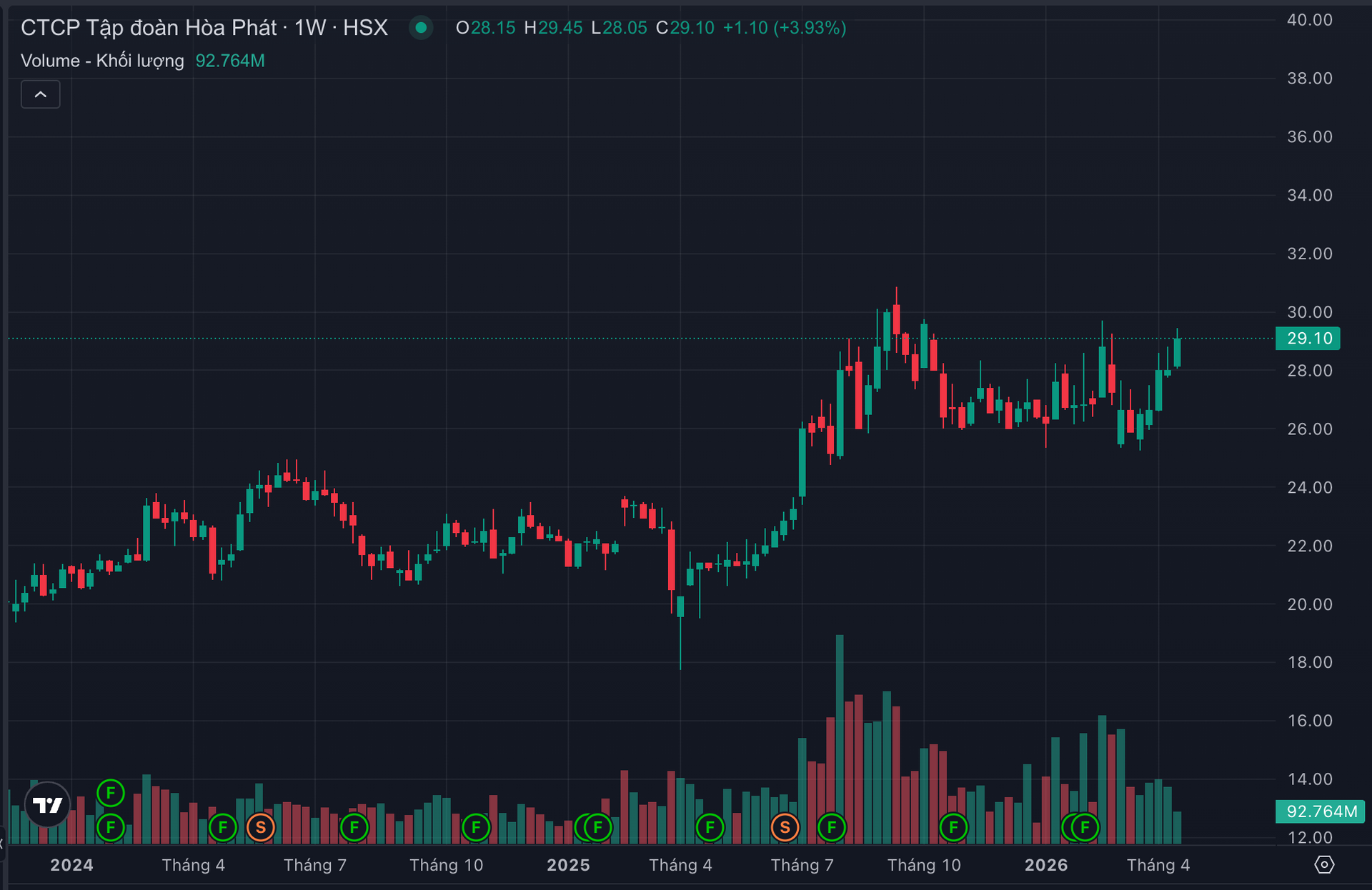The height and width of the screenshot is (890, 1372).
Task: Click the 'F' event marker near the 2025 label
Action: 595,827
